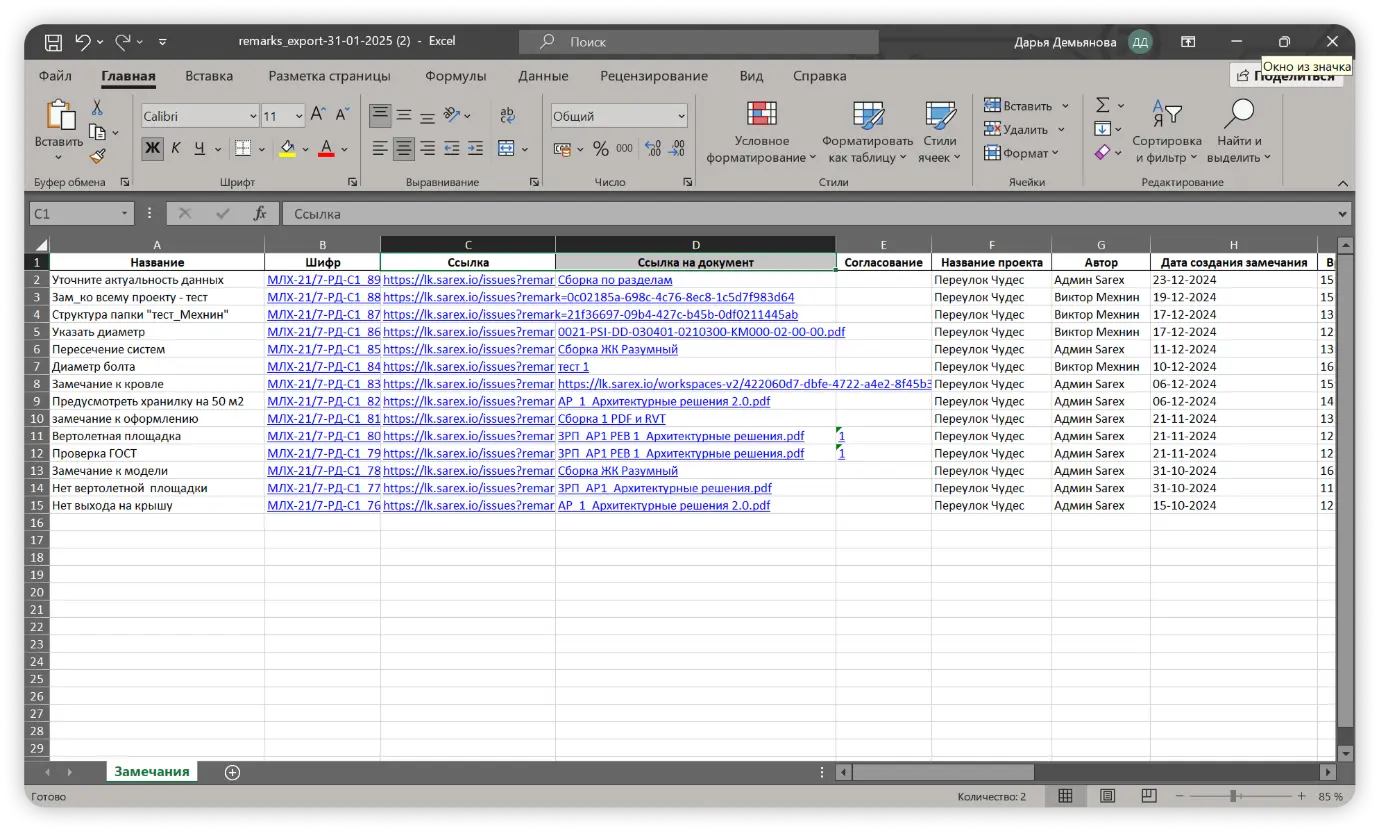
Task: Switch to the Формулы tab
Action: point(455,76)
